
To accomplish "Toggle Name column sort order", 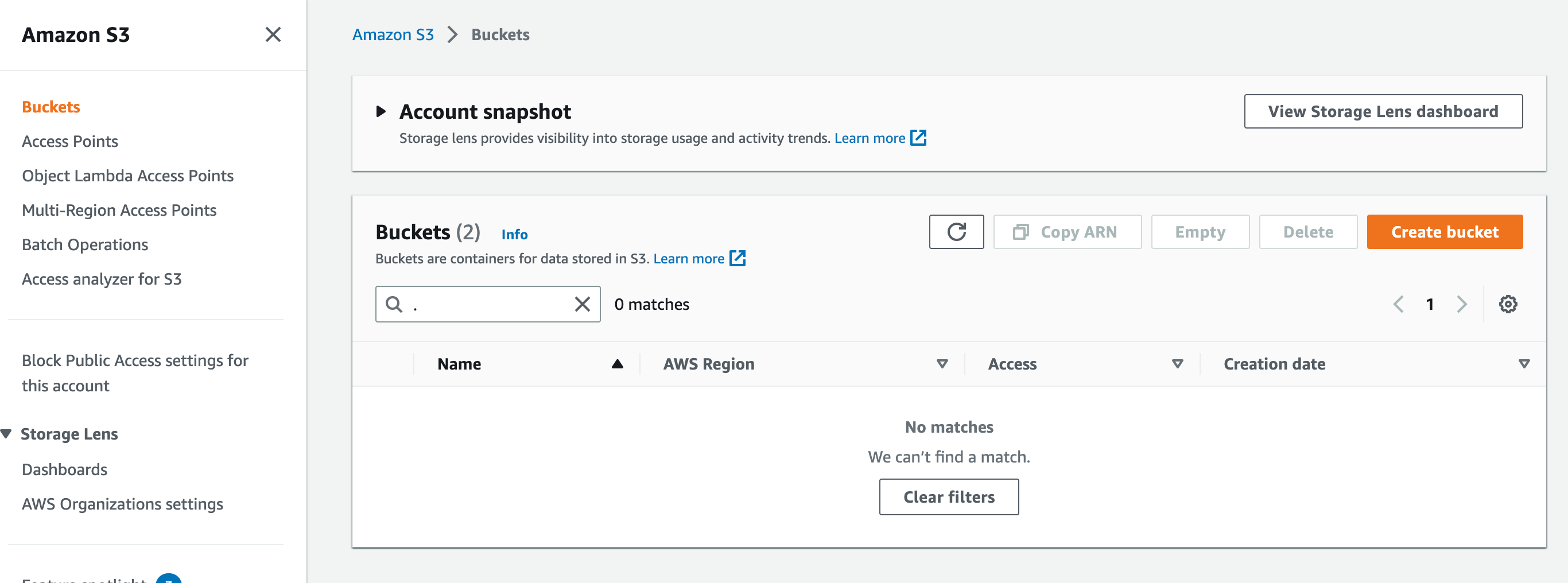I will 617,364.
